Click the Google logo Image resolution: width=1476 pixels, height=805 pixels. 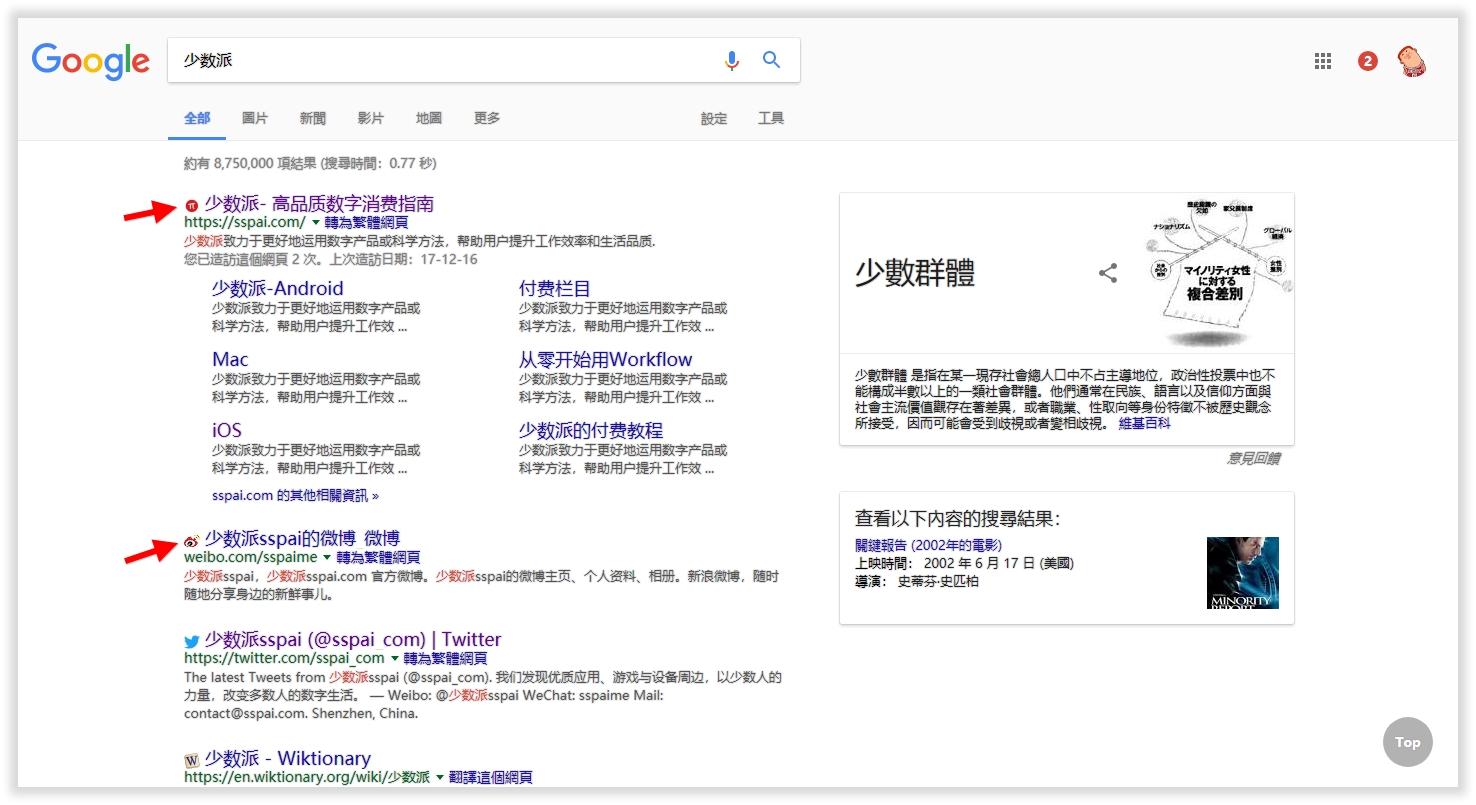point(91,61)
